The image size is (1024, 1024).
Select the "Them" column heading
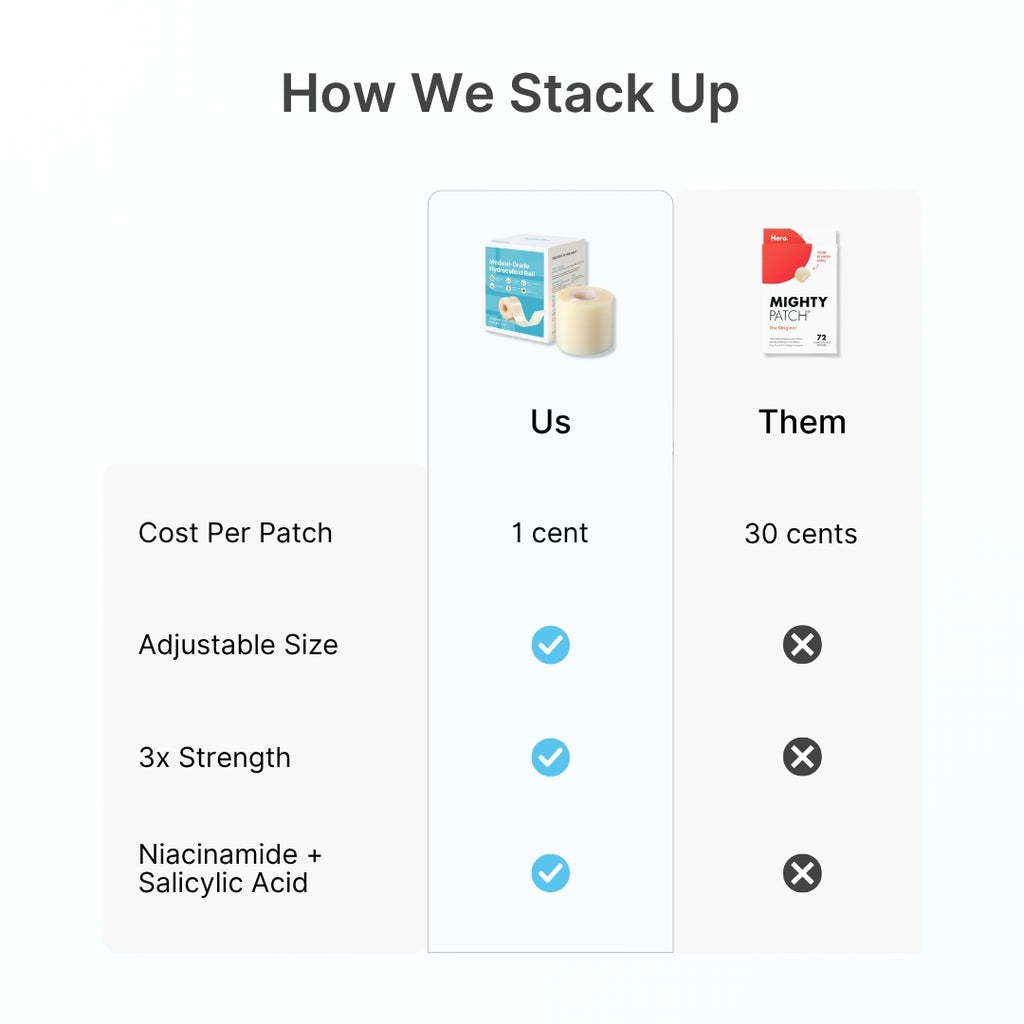tap(802, 422)
